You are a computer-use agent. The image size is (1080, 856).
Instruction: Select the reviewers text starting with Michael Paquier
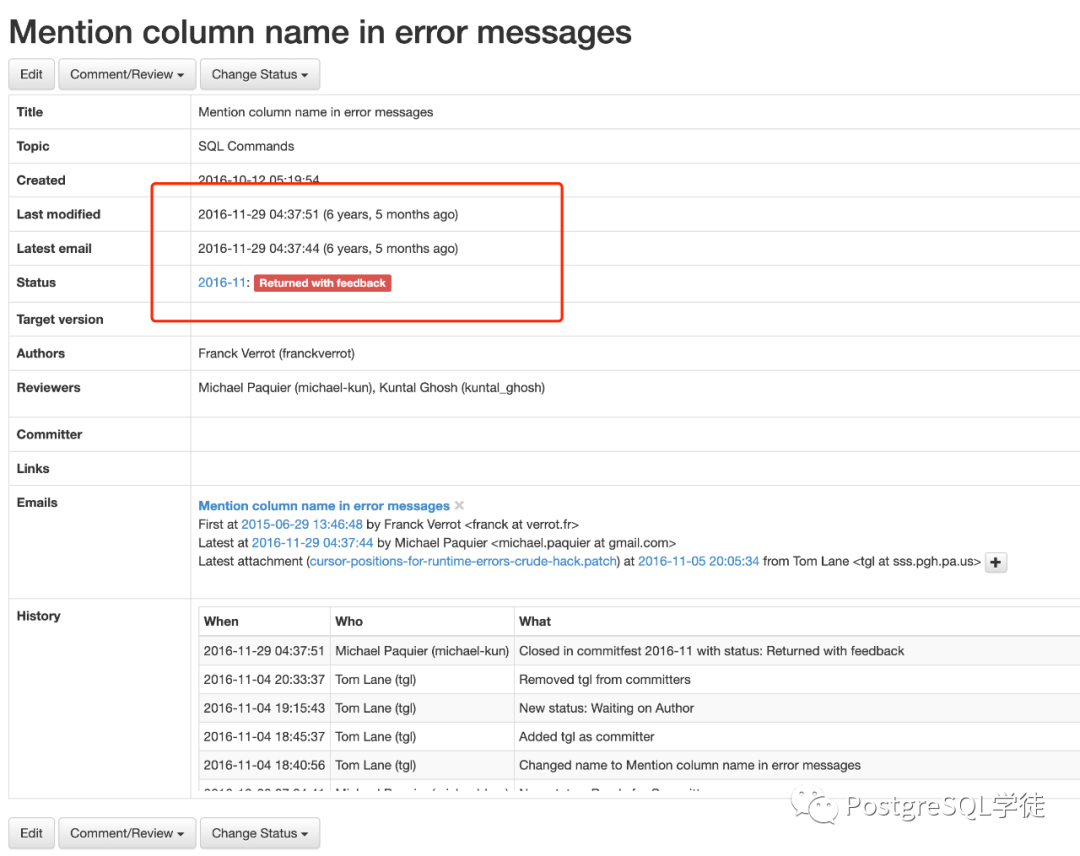click(371, 388)
